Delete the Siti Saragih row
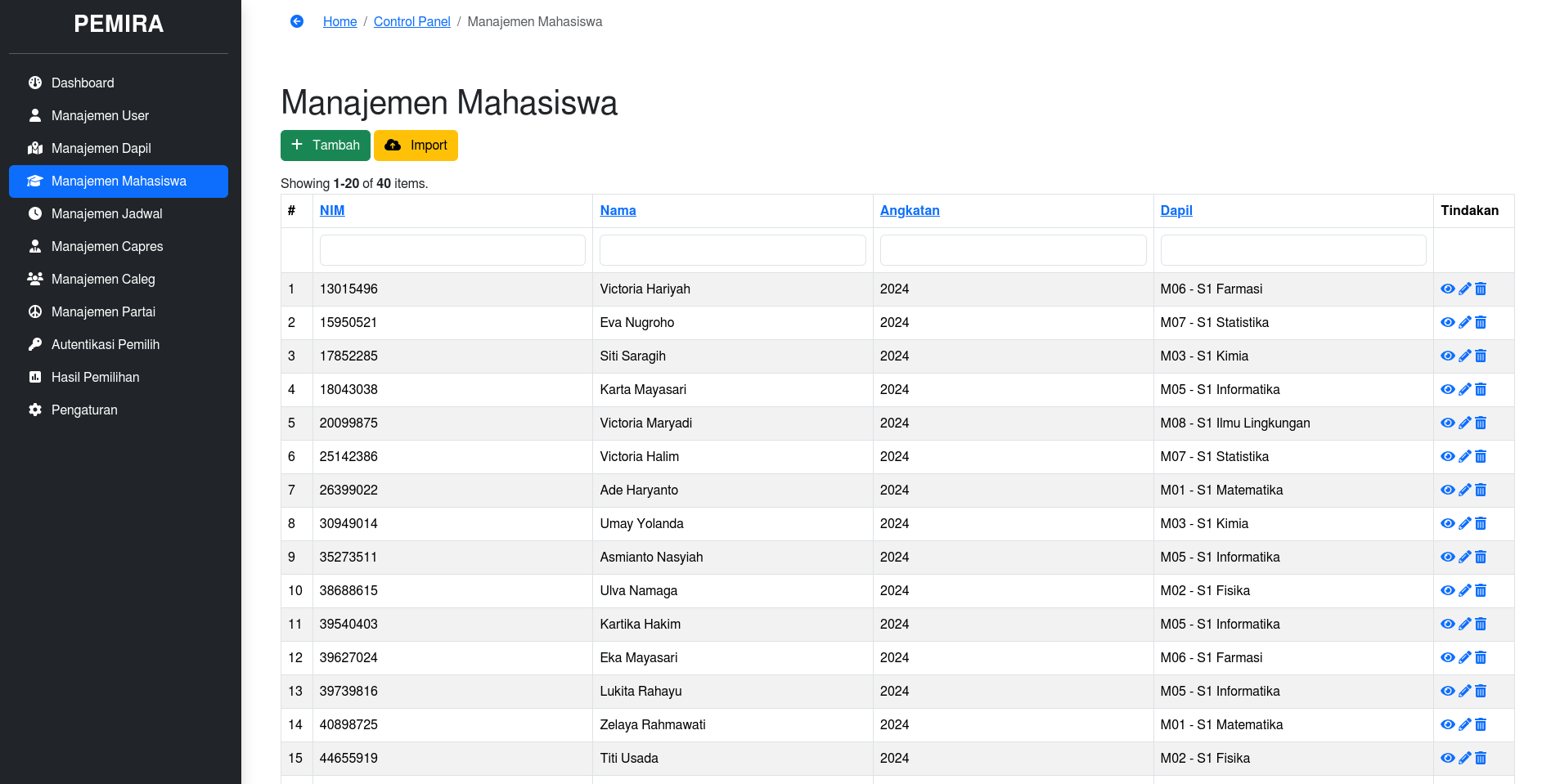The image size is (1551, 784). (1481, 356)
